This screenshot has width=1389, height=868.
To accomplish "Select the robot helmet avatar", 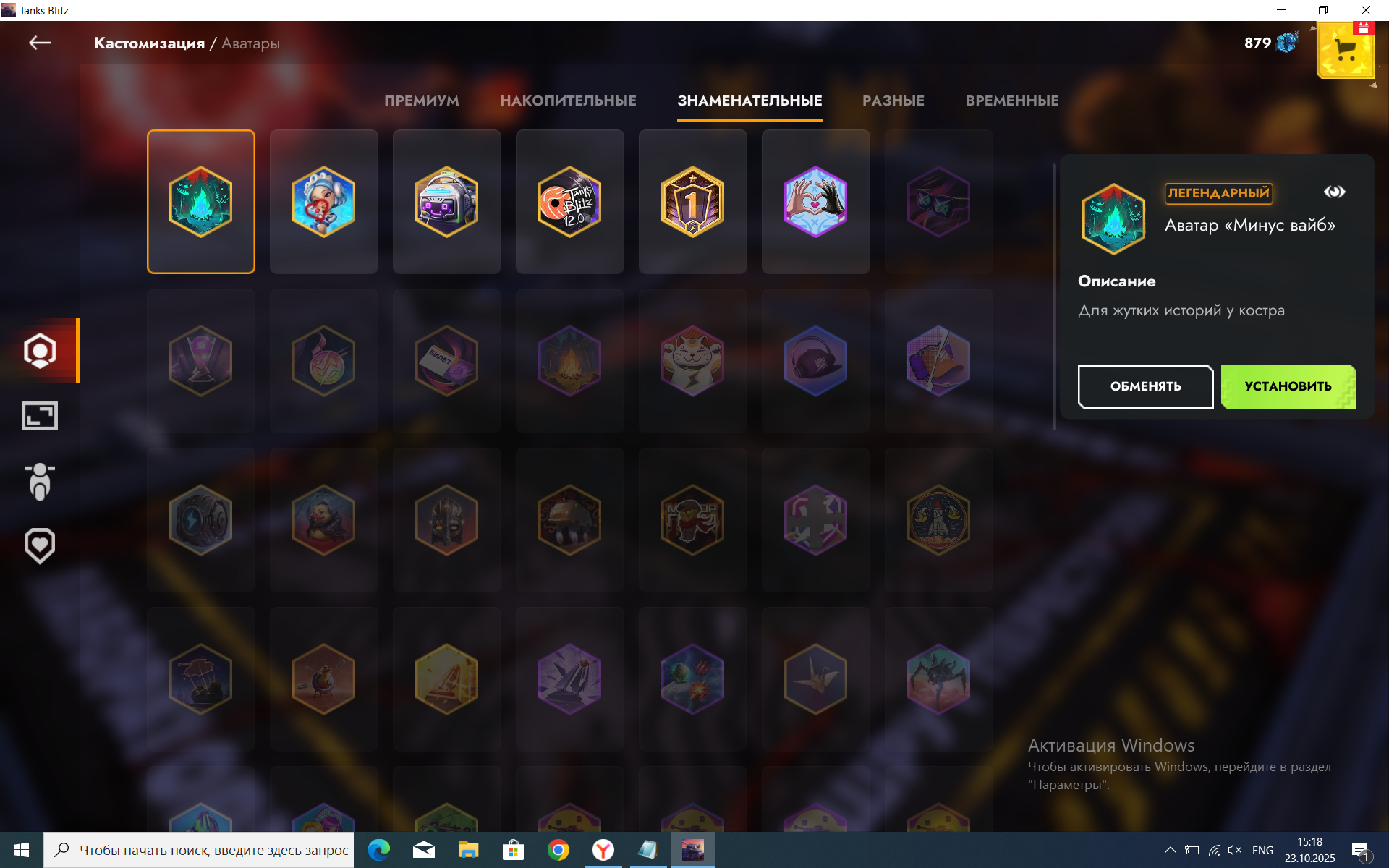I will point(446,202).
